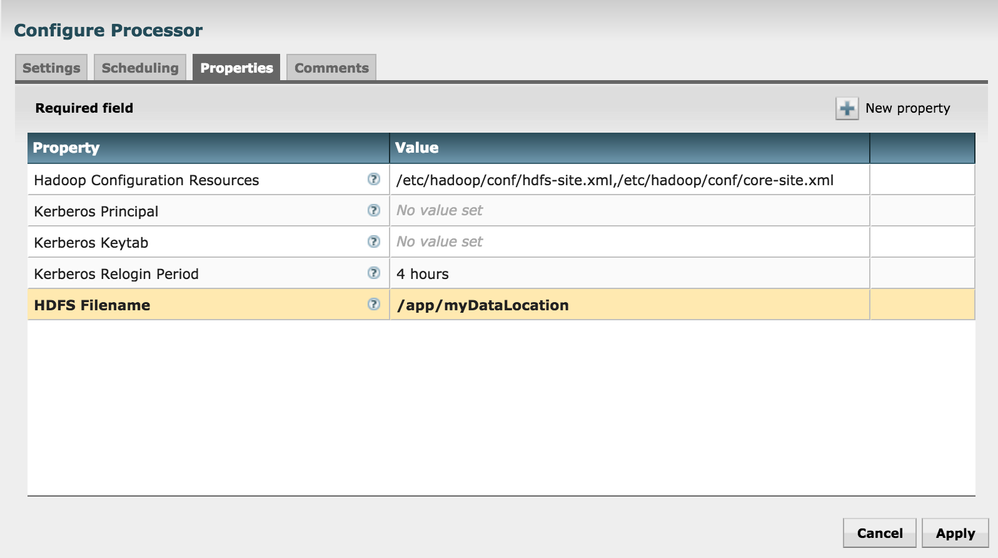Viewport: 998px width, 558px height.
Task: Click the help icon for Kerberos Relogin Period
Action: point(374,273)
